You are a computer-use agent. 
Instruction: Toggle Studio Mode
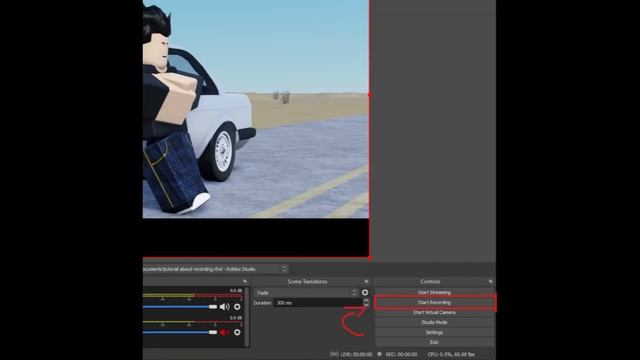(x=434, y=322)
